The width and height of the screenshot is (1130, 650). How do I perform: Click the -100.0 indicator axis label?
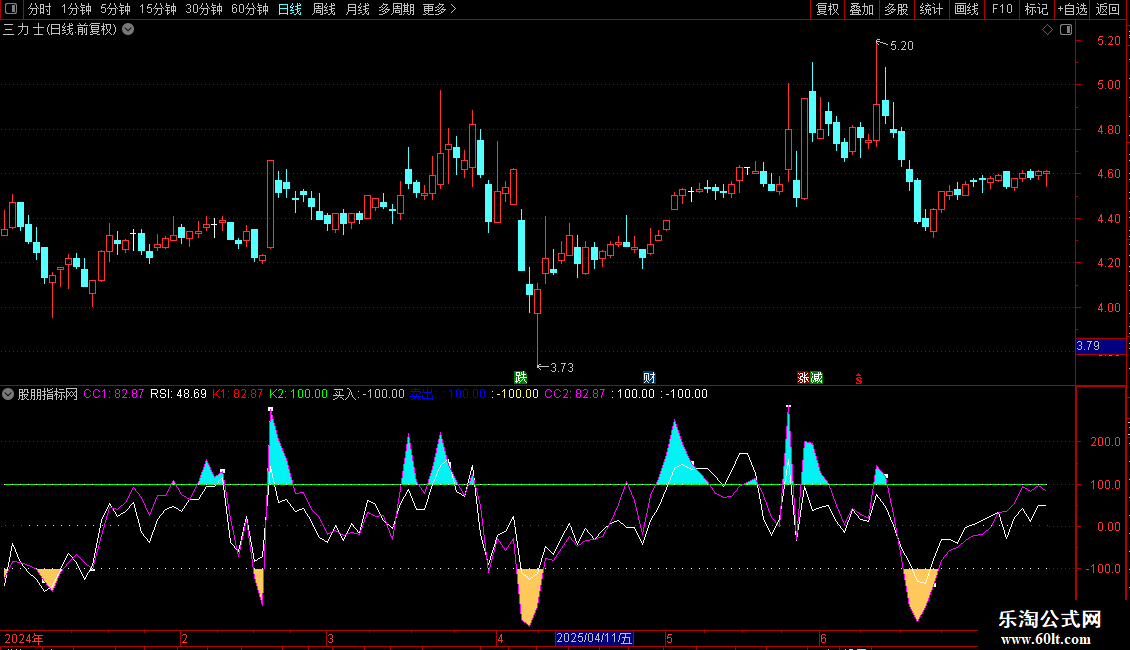(1103, 569)
